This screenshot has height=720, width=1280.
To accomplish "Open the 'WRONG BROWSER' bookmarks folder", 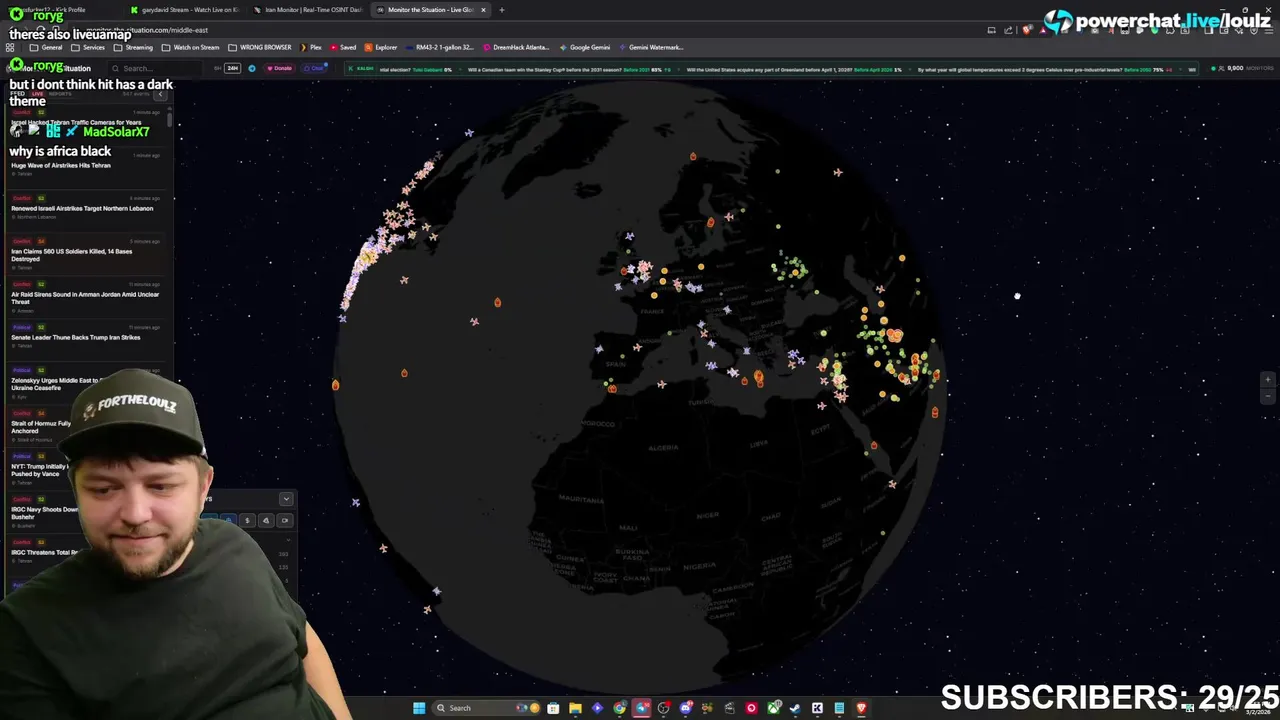I will [x=260, y=47].
